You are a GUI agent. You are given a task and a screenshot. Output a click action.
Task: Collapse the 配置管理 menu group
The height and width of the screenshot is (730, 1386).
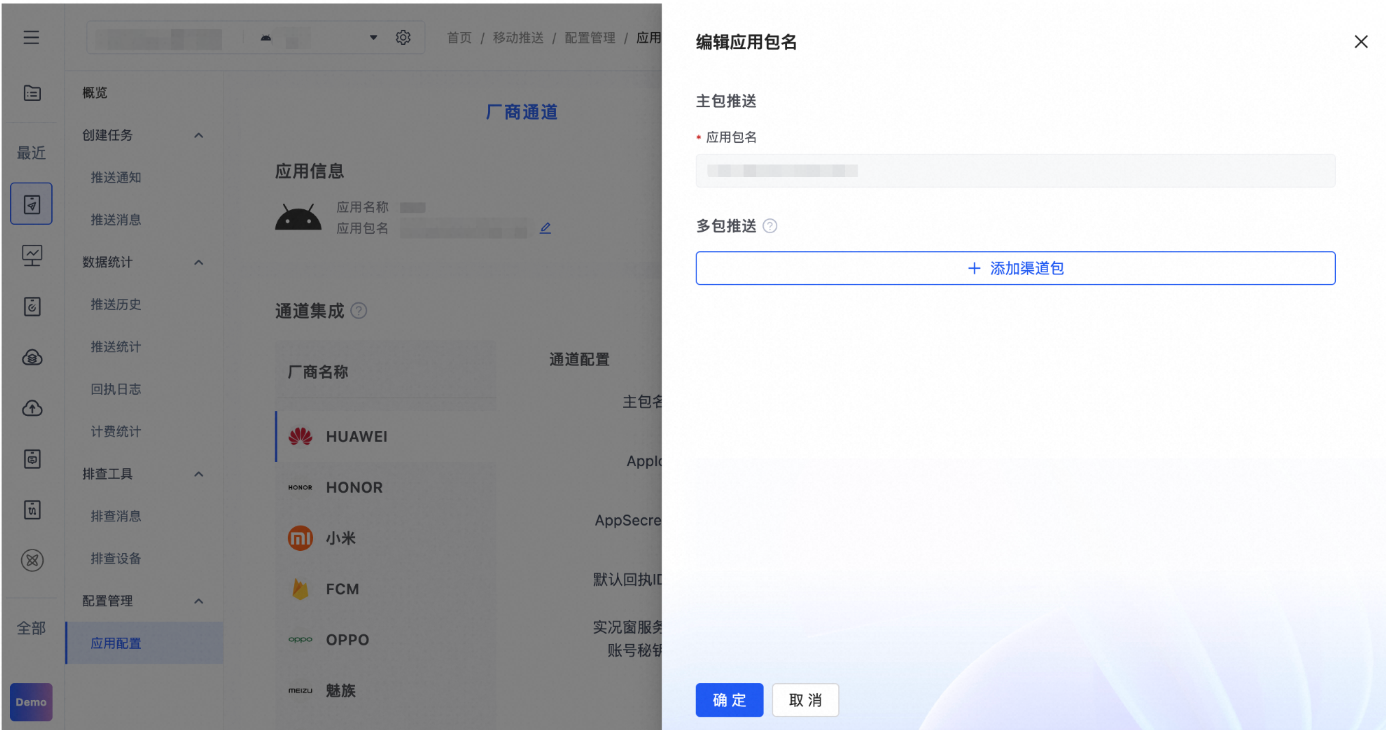[x=198, y=601]
